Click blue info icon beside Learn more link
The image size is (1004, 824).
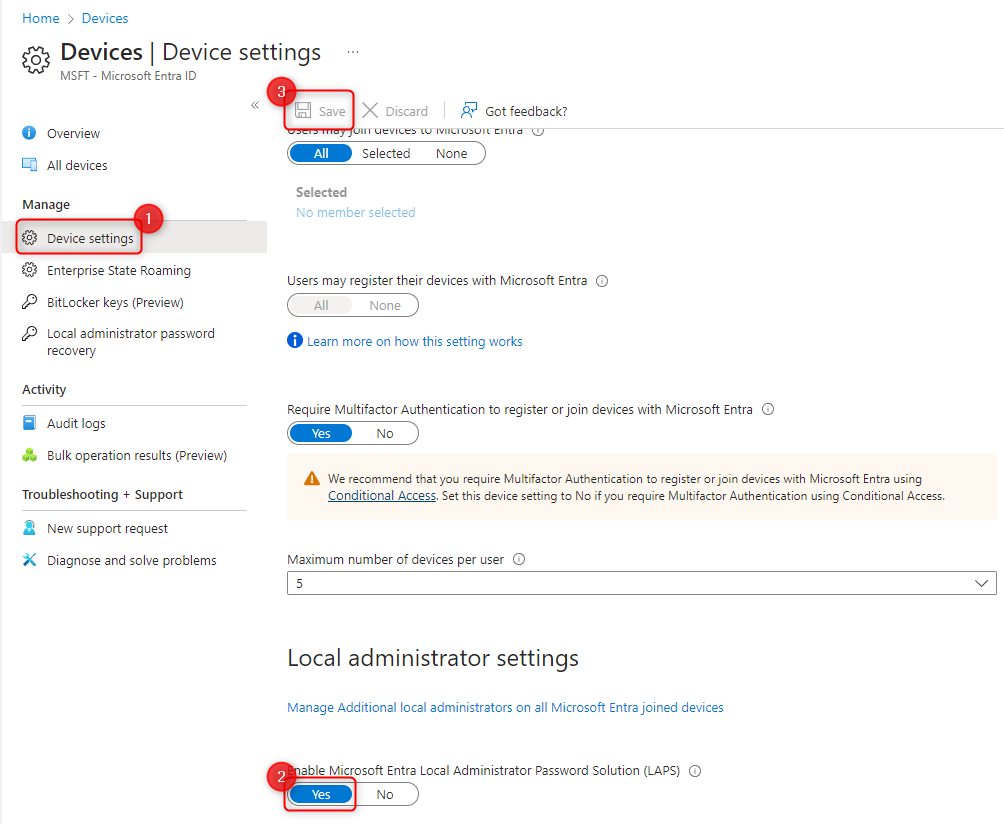click(295, 340)
